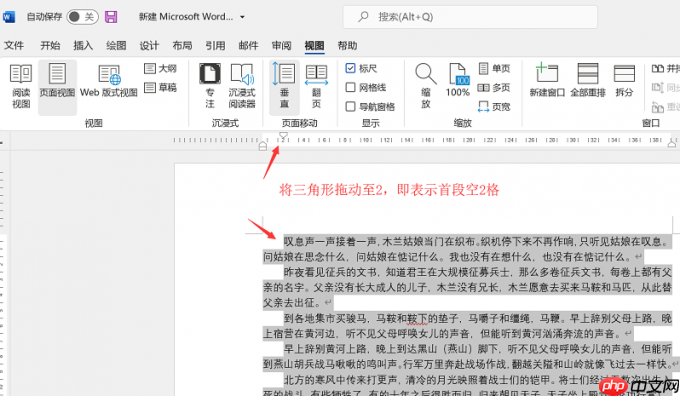The height and width of the screenshot is (396, 680).
Task: Uncheck the Ruler checkbox (标尺)
Action: click(x=350, y=68)
